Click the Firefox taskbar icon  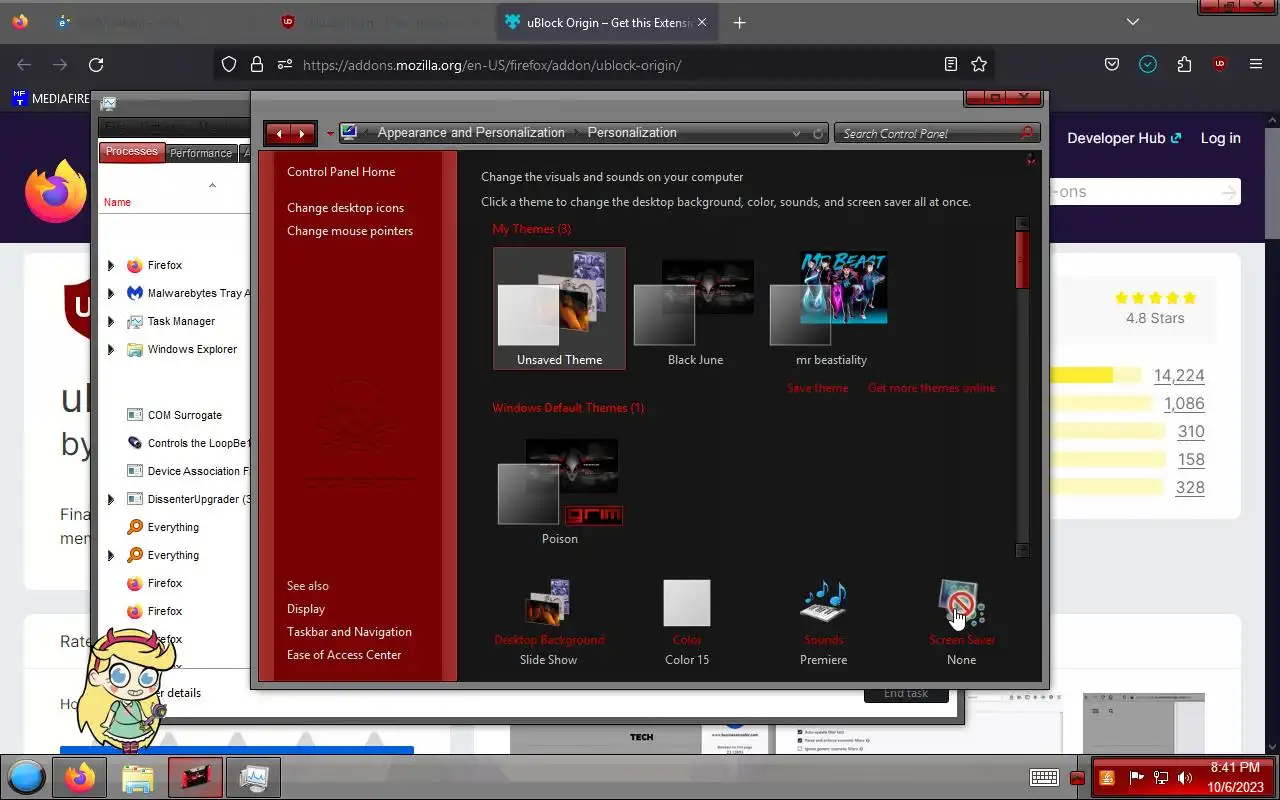click(x=80, y=777)
